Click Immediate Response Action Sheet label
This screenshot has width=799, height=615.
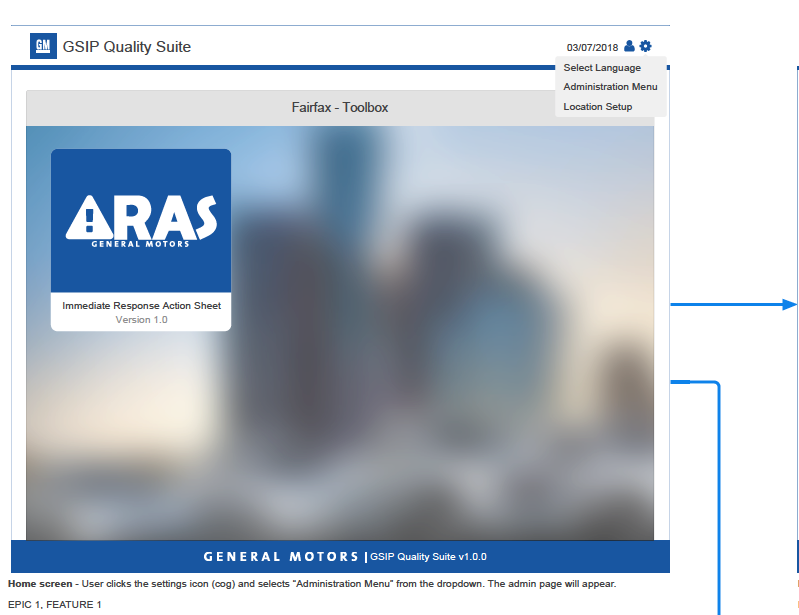pyautogui.click(x=141, y=306)
